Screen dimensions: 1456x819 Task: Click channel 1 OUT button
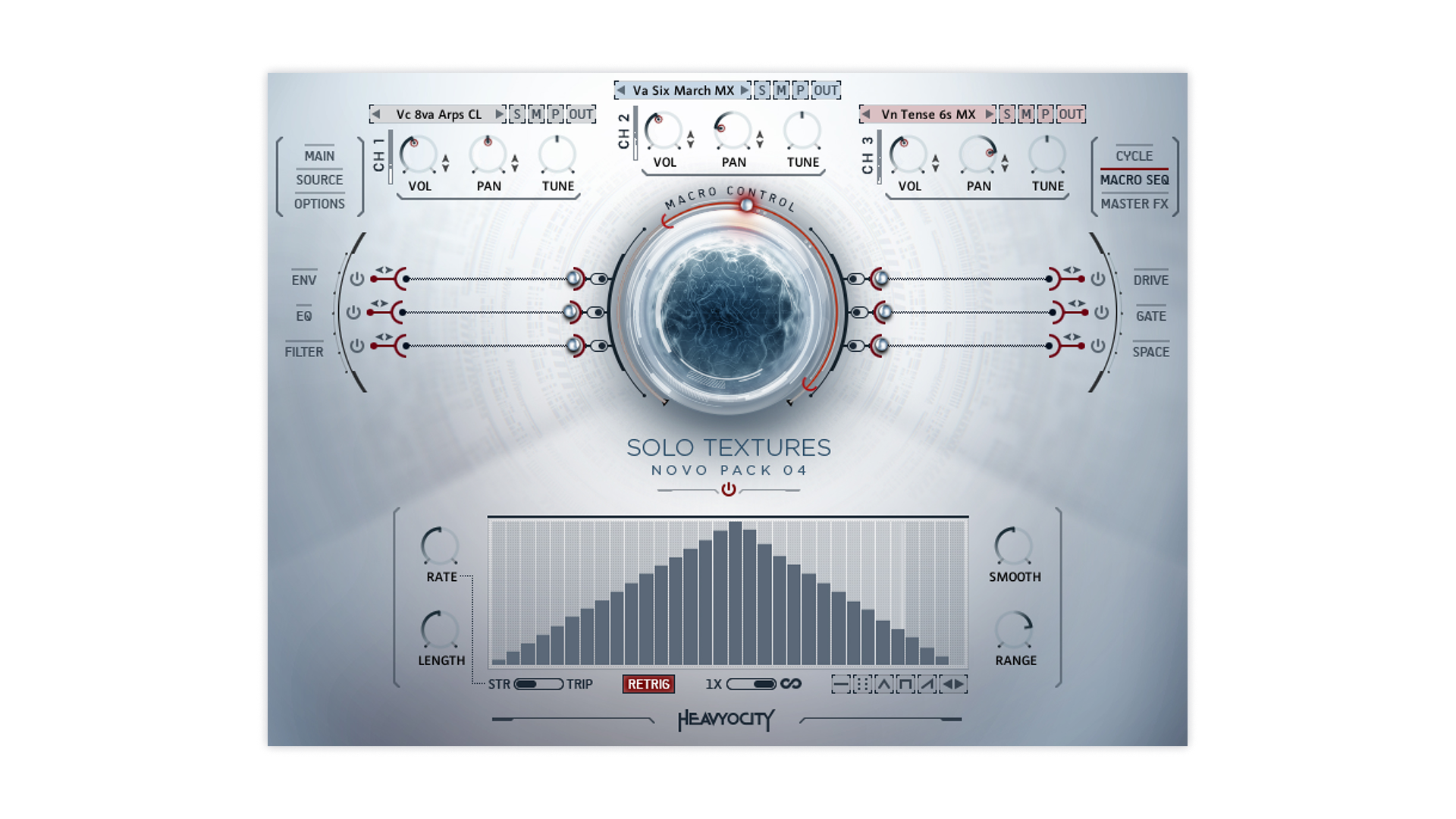[581, 115]
